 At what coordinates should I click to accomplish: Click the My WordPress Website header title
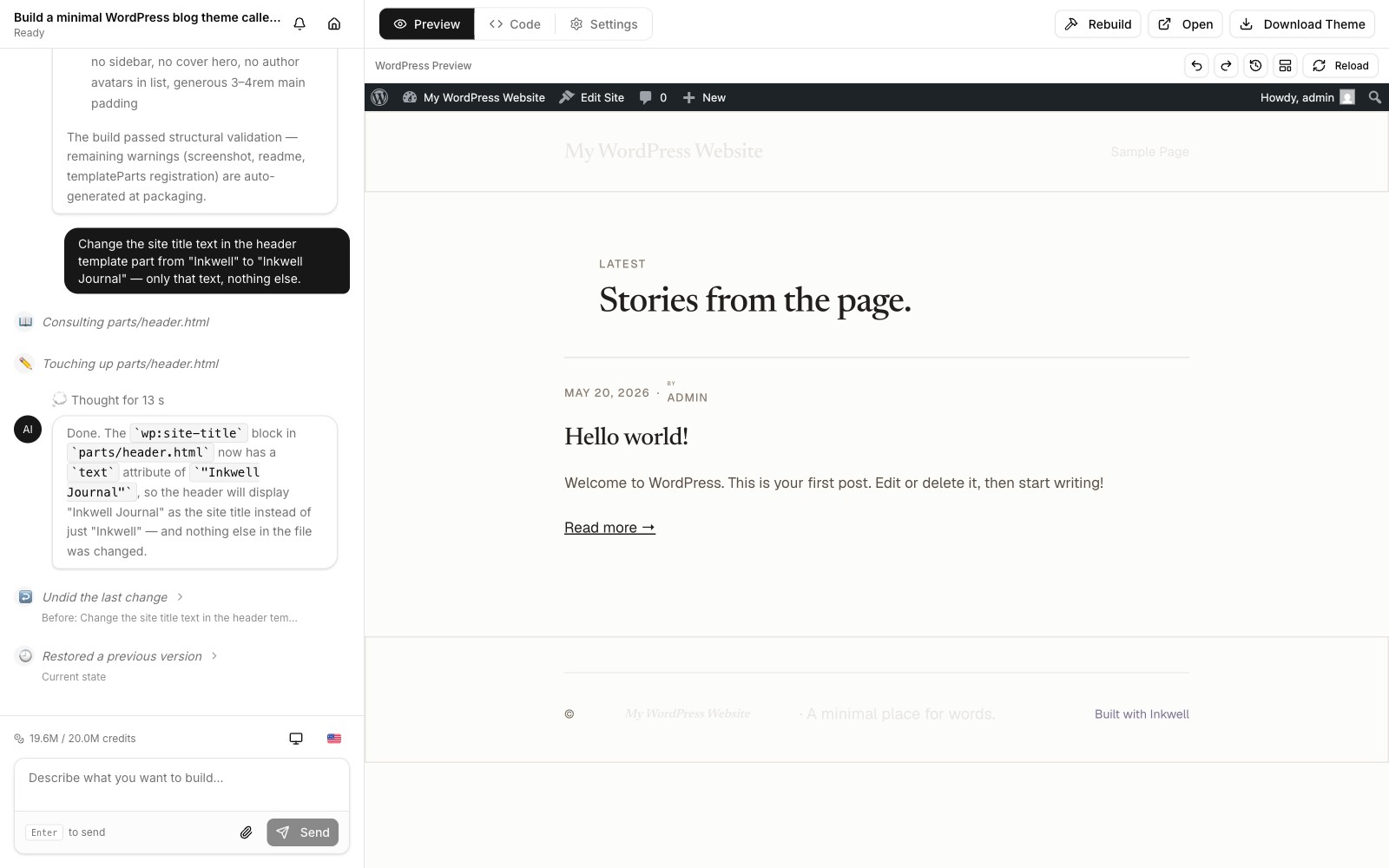663,151
